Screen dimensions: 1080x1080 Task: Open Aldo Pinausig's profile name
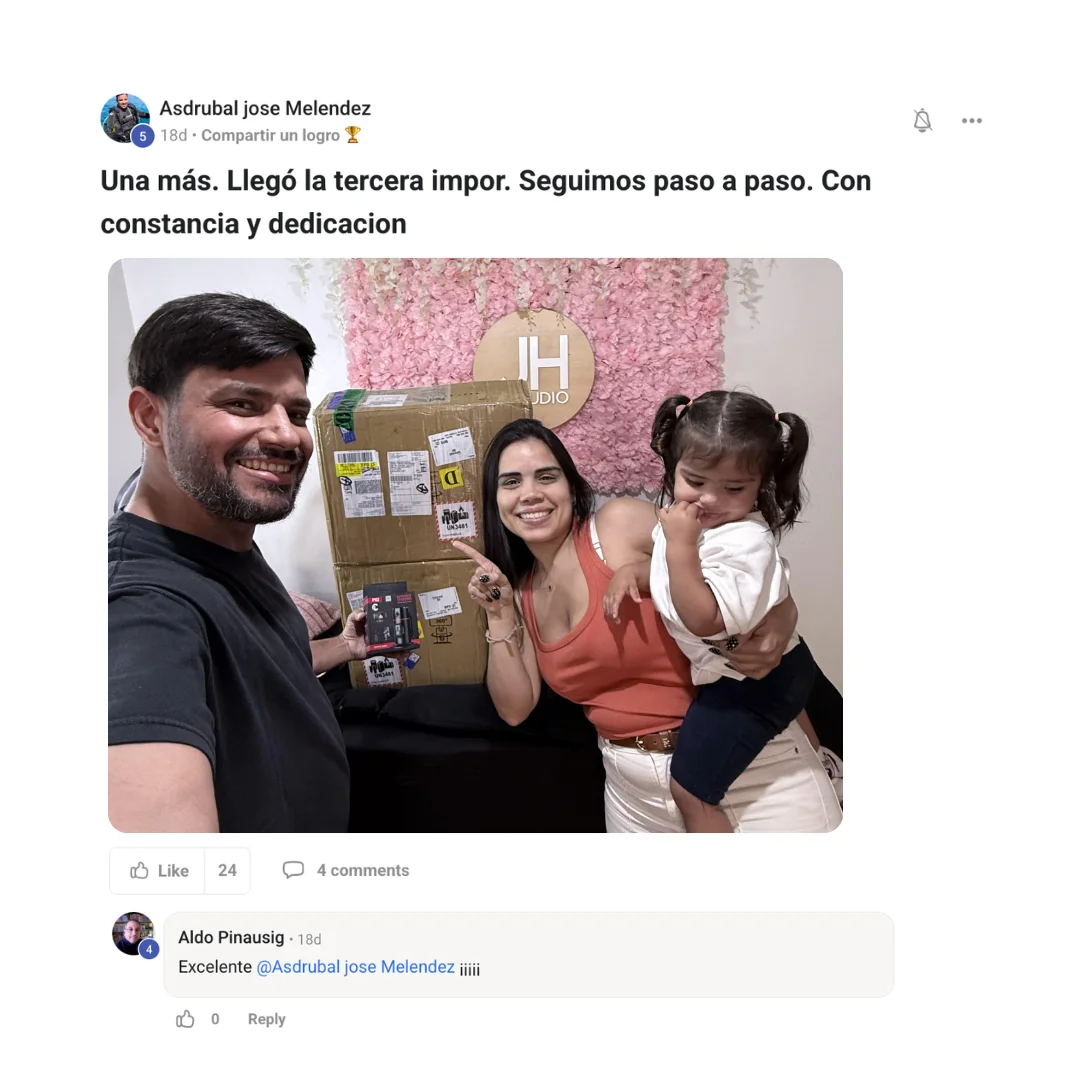point(231,937)
